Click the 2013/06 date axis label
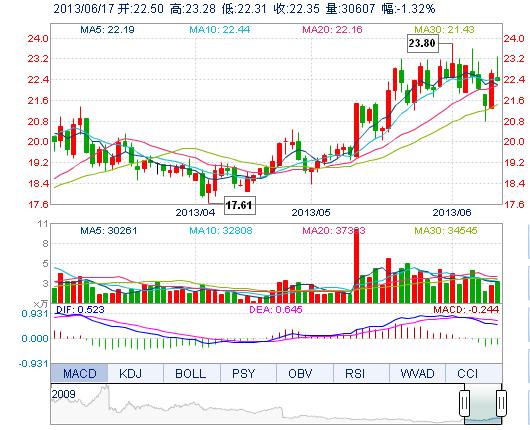 coord(452,212)
